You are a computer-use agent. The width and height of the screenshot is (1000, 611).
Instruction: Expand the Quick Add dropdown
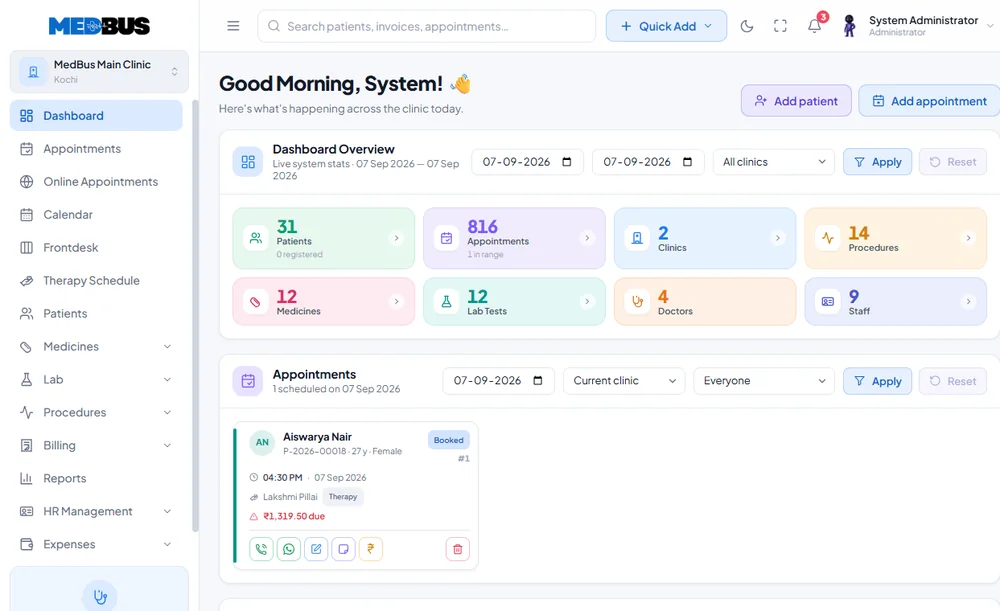click(x=666, y=26)
